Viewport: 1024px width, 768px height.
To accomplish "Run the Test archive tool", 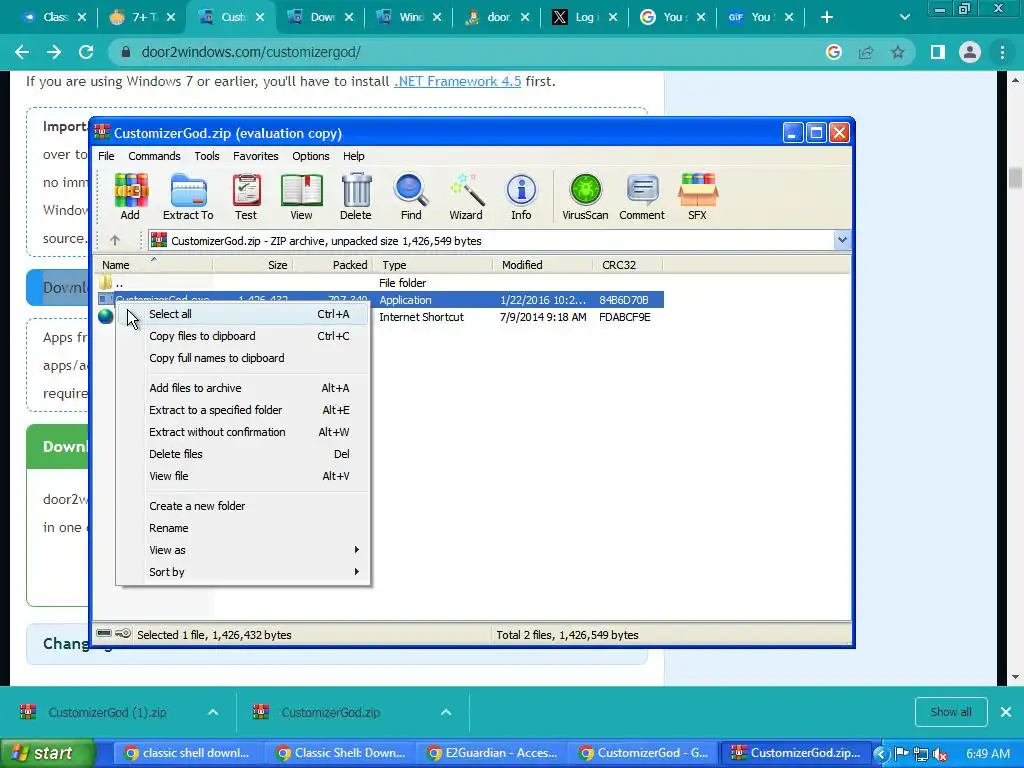I will (246, 197).
